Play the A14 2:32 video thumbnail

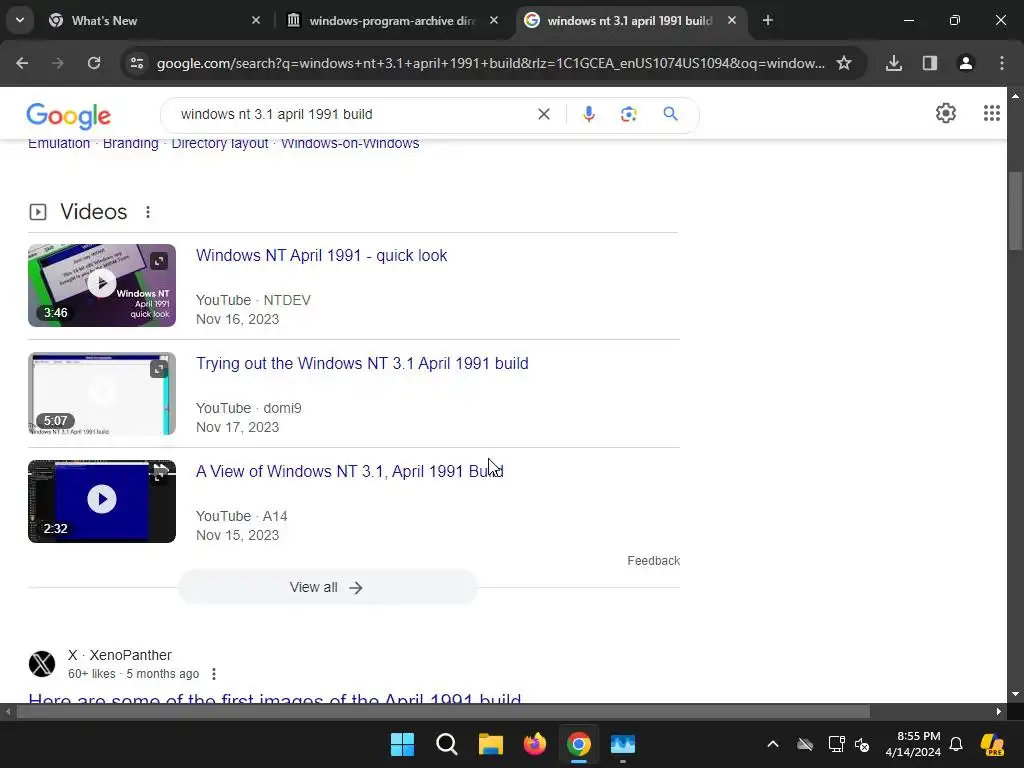102,501
